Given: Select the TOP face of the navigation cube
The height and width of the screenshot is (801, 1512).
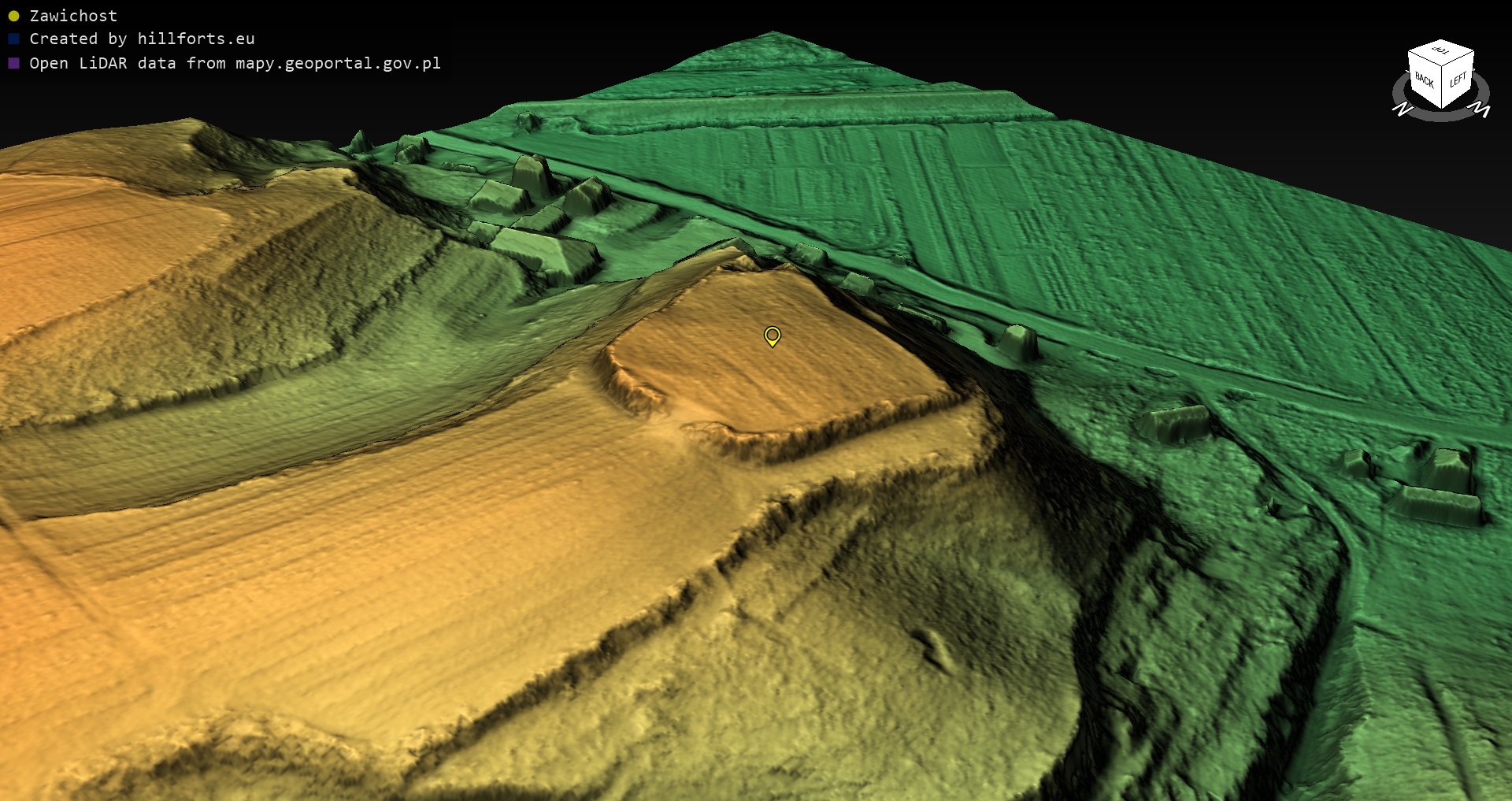Looking at the screenshot, I should click(1441, 51).
